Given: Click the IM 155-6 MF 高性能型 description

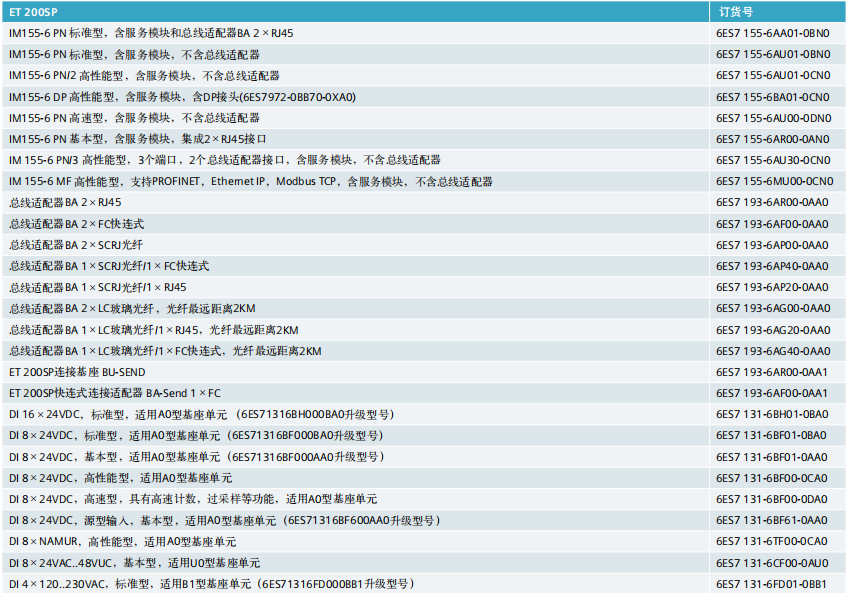Looking at the screenshot, I should [x=251, y=181].
